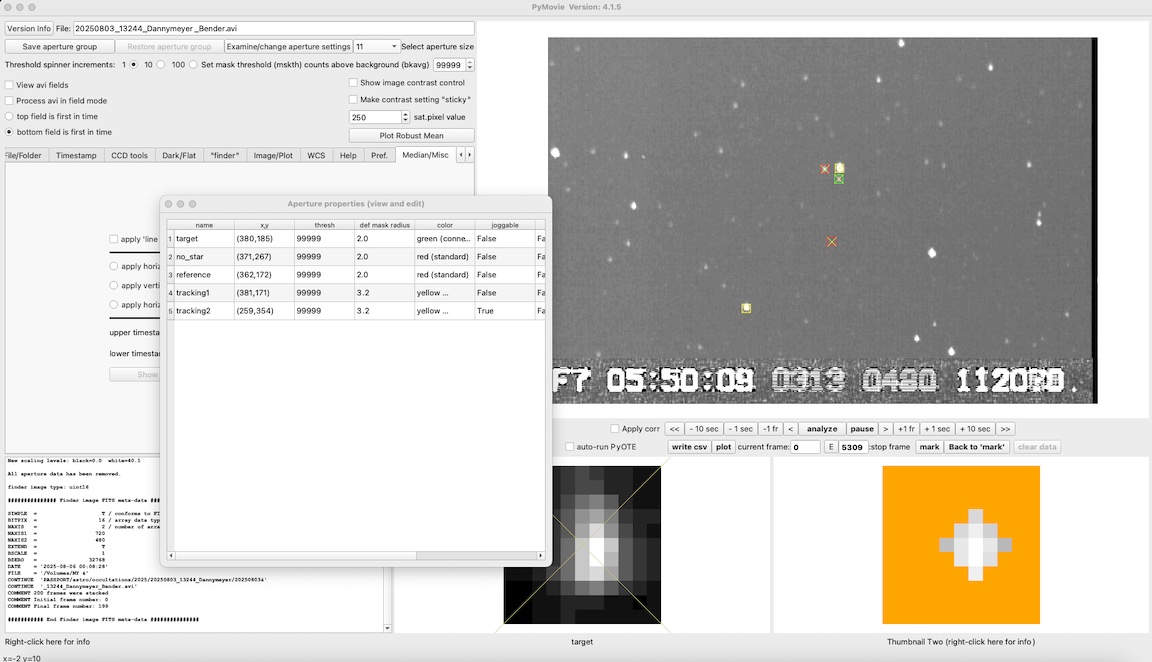The height and width of the screenshot is (662, 1152).
Task: Skip to last frame with >> button
Action: tap(1005, 429)
